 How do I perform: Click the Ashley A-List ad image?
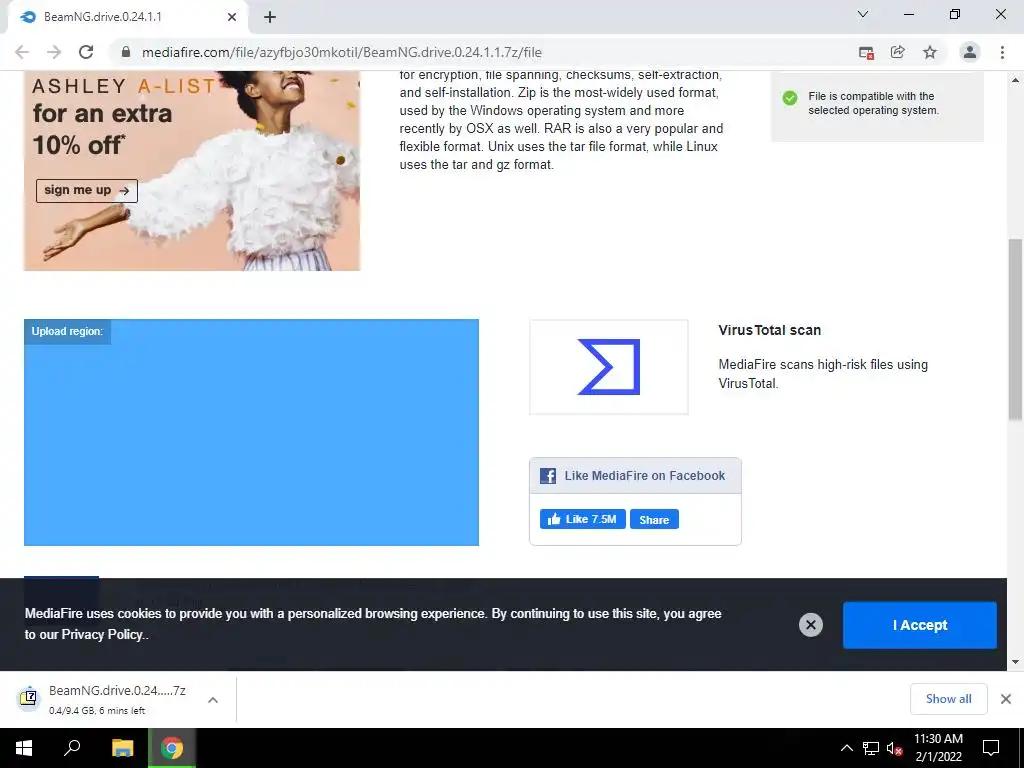point(192,170)
